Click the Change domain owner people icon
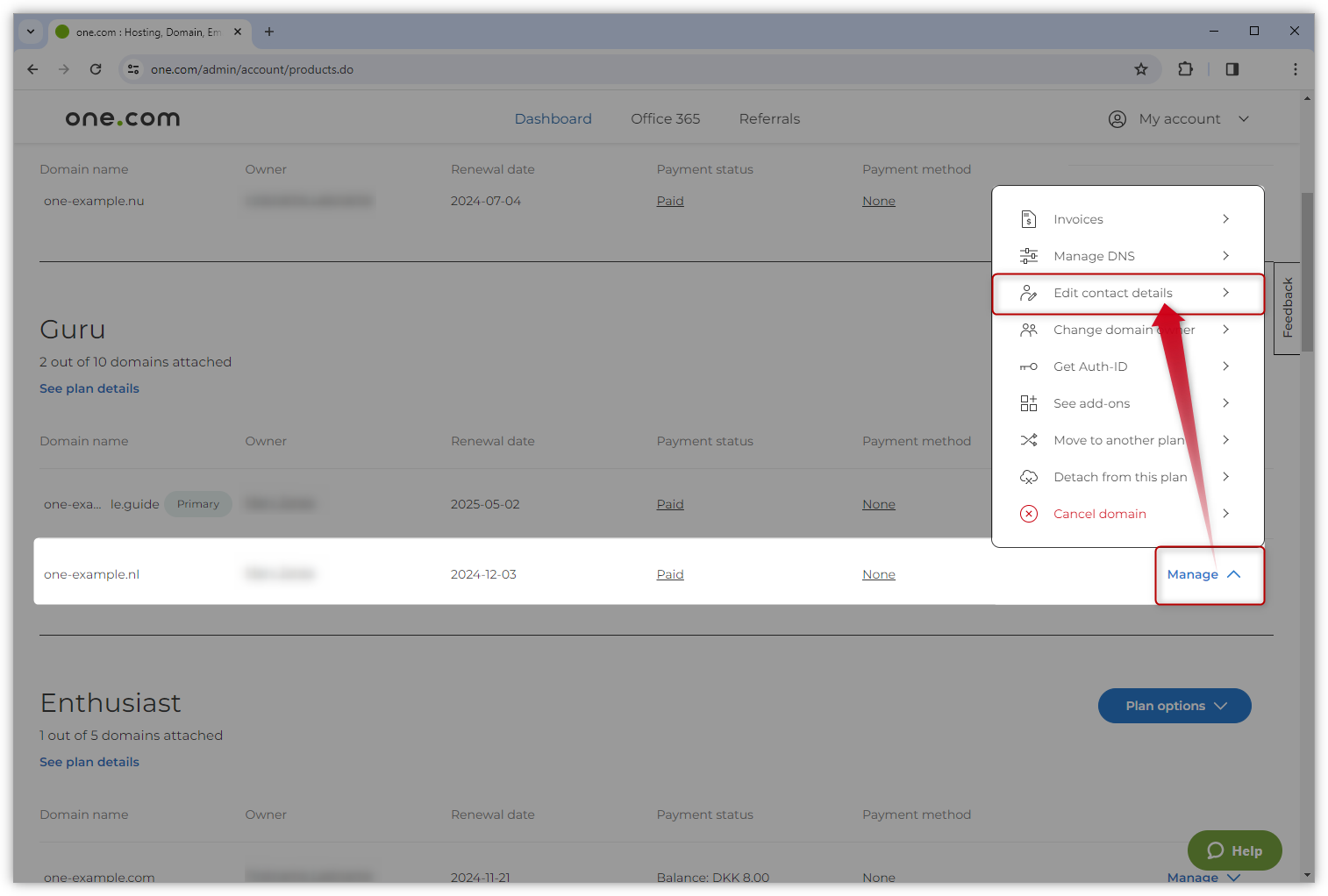This screenshot has width=1328, height=896. [x=1028, y=330]
